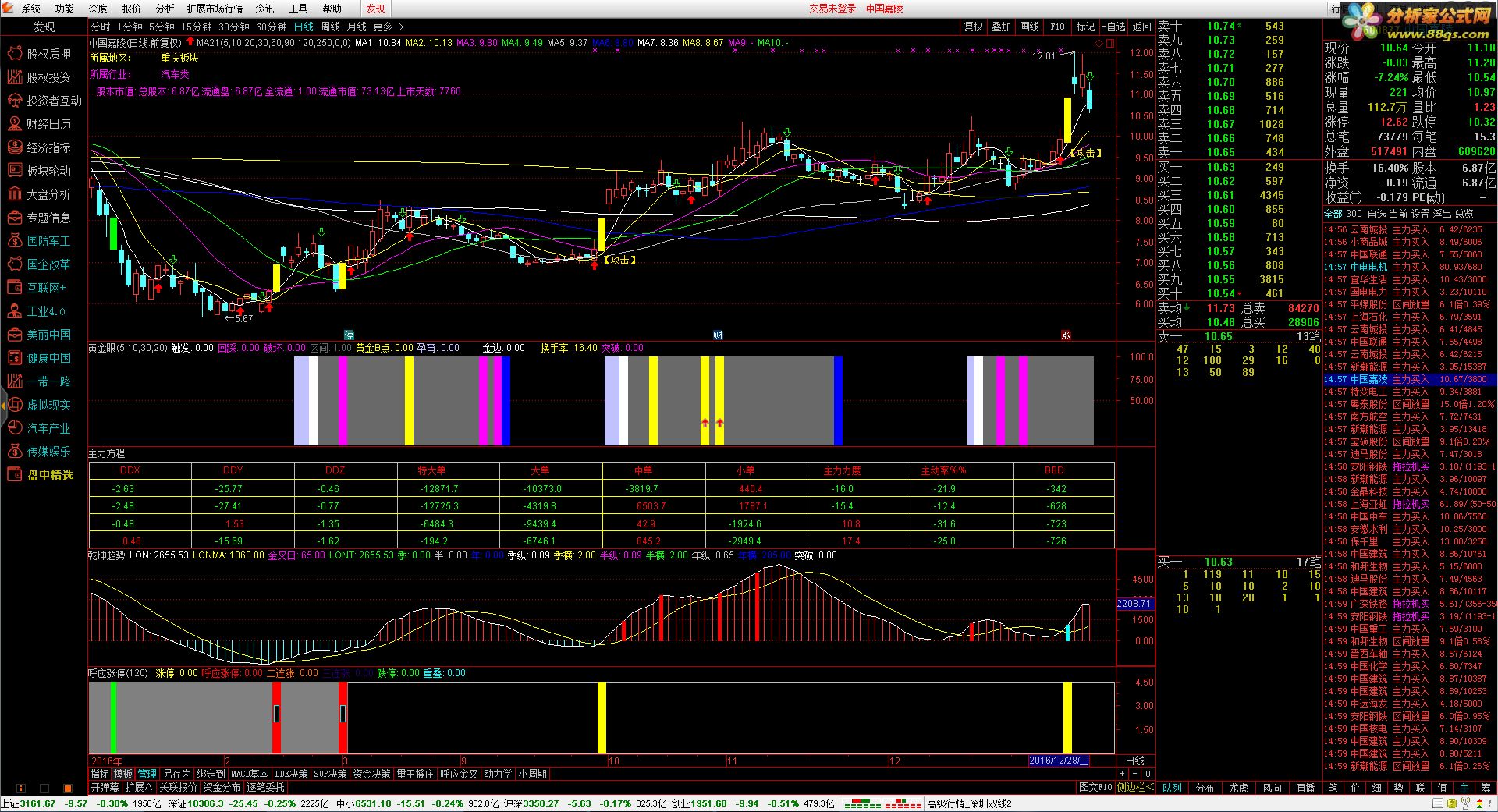Open 汽车产业 sidebar item

pyautogui.click(x=40, y=428)
